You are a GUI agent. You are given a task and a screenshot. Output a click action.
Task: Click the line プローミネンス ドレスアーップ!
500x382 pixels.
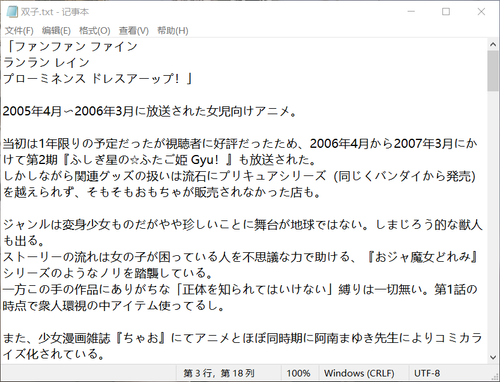coord(98,79)
